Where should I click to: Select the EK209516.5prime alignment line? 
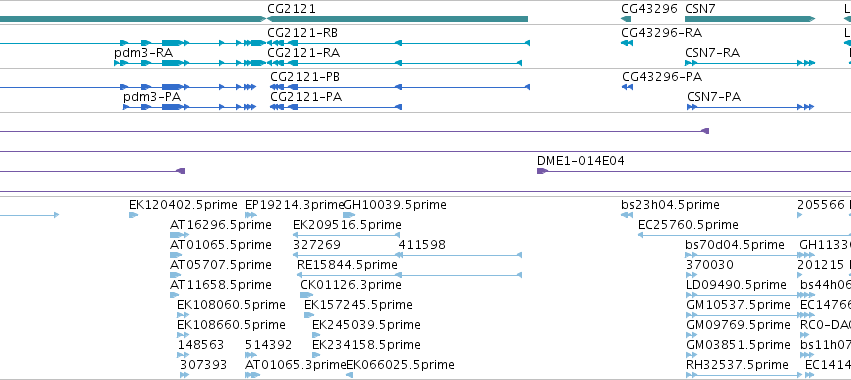[x=347, y=235]
